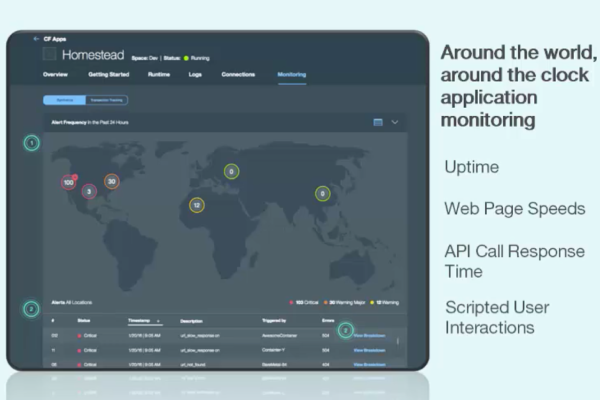The width and height of the screenshot is (600, 400).
Task: Click the Homestead app icon placeholder
Action: coord(49,54)
